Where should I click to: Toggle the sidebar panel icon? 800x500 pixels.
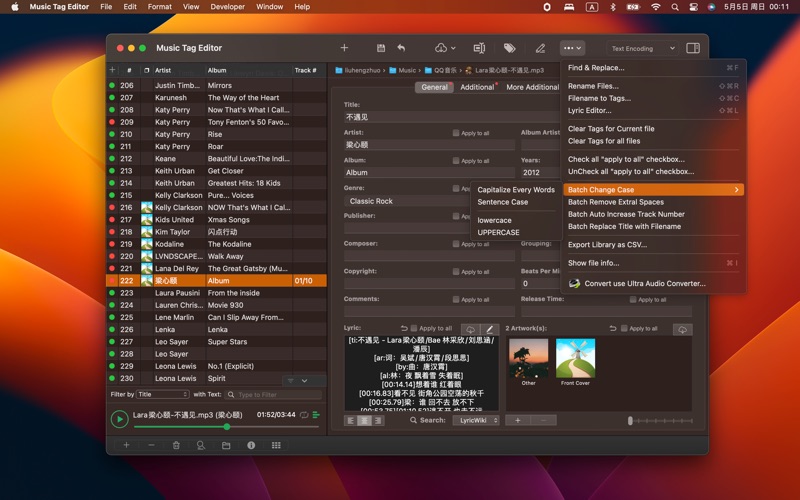pos(693,48)
